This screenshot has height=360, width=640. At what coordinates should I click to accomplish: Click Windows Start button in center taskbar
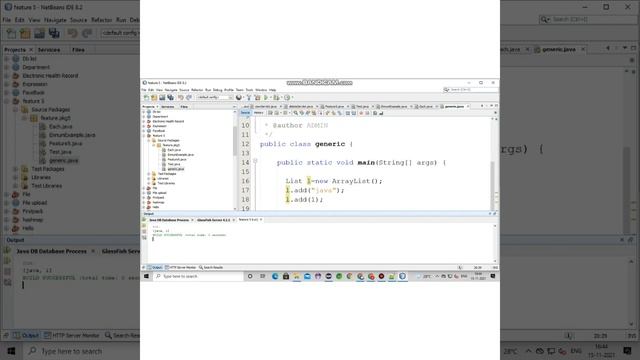pos(146,276)
